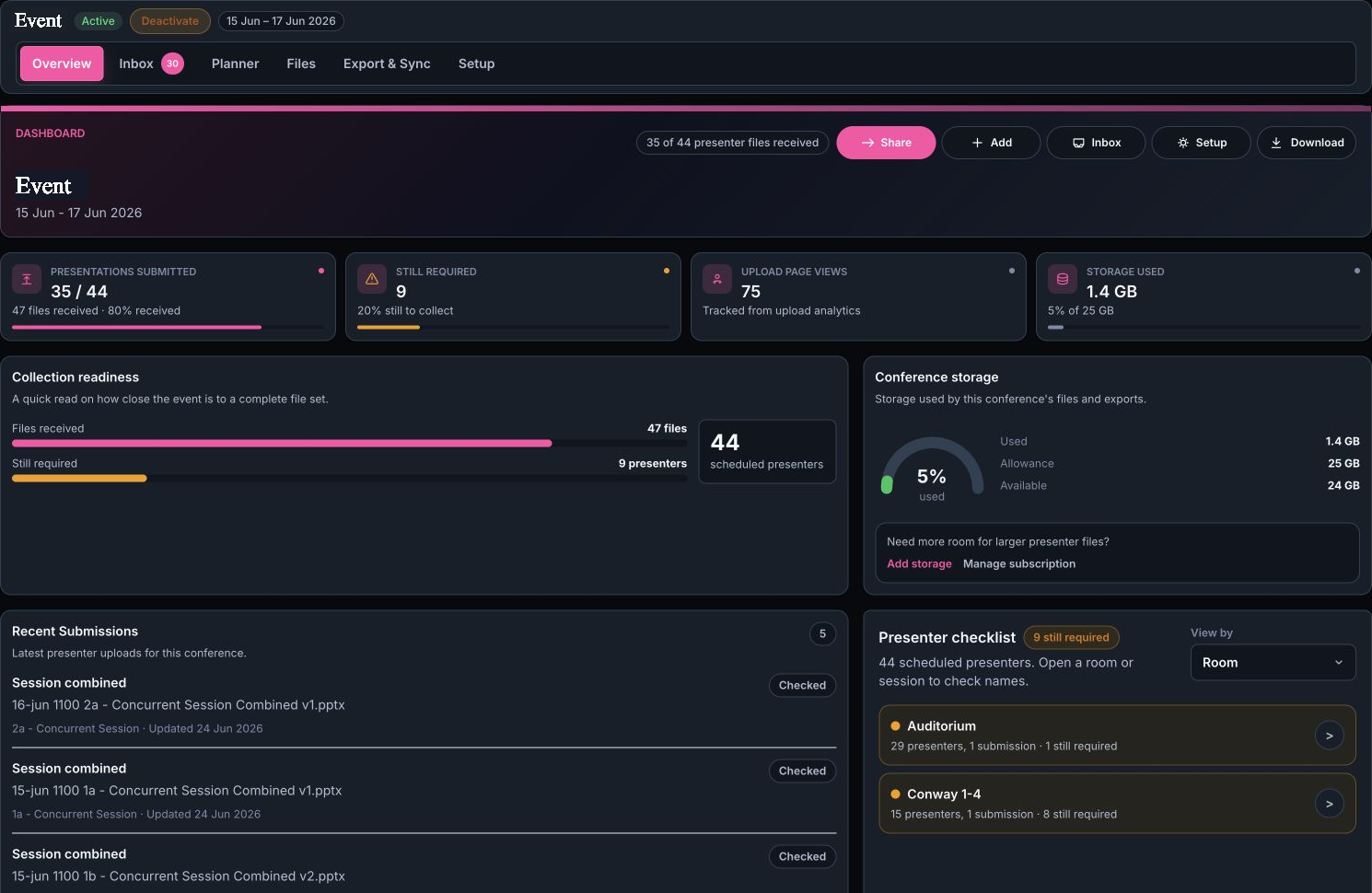Click '20% still to collect' text
Image resolution: width=1372 pixels, height=893 pixels.
405,311
